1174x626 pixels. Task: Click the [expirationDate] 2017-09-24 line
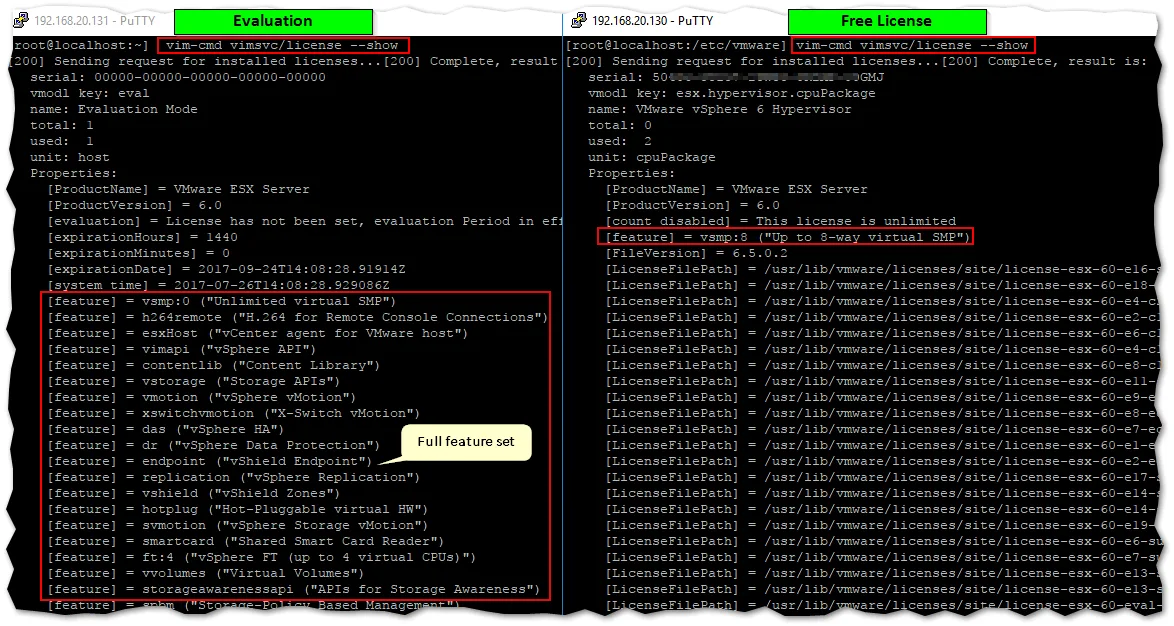[226, 270]
